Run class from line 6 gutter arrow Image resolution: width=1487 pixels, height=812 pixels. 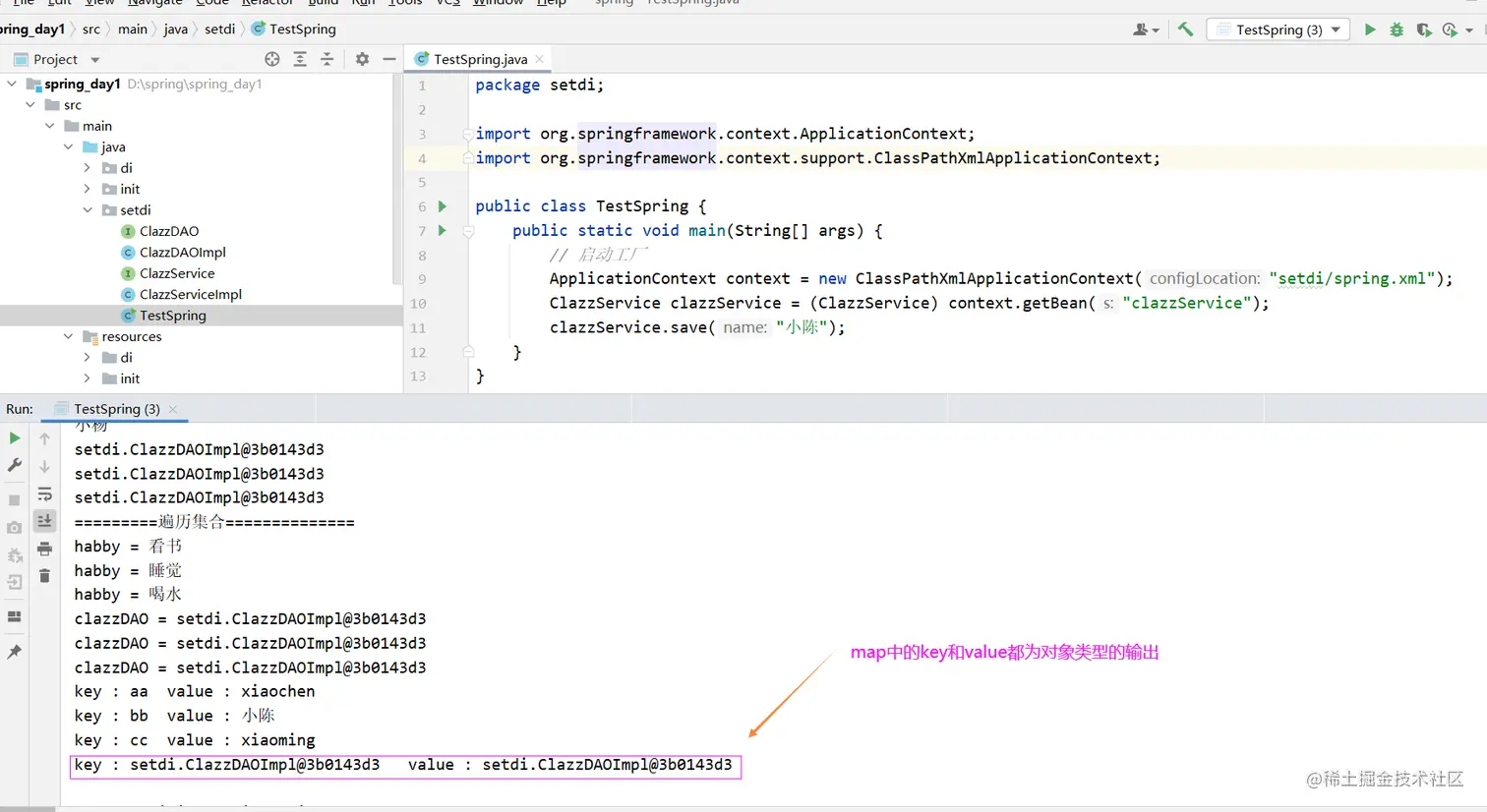coord(442,206)
